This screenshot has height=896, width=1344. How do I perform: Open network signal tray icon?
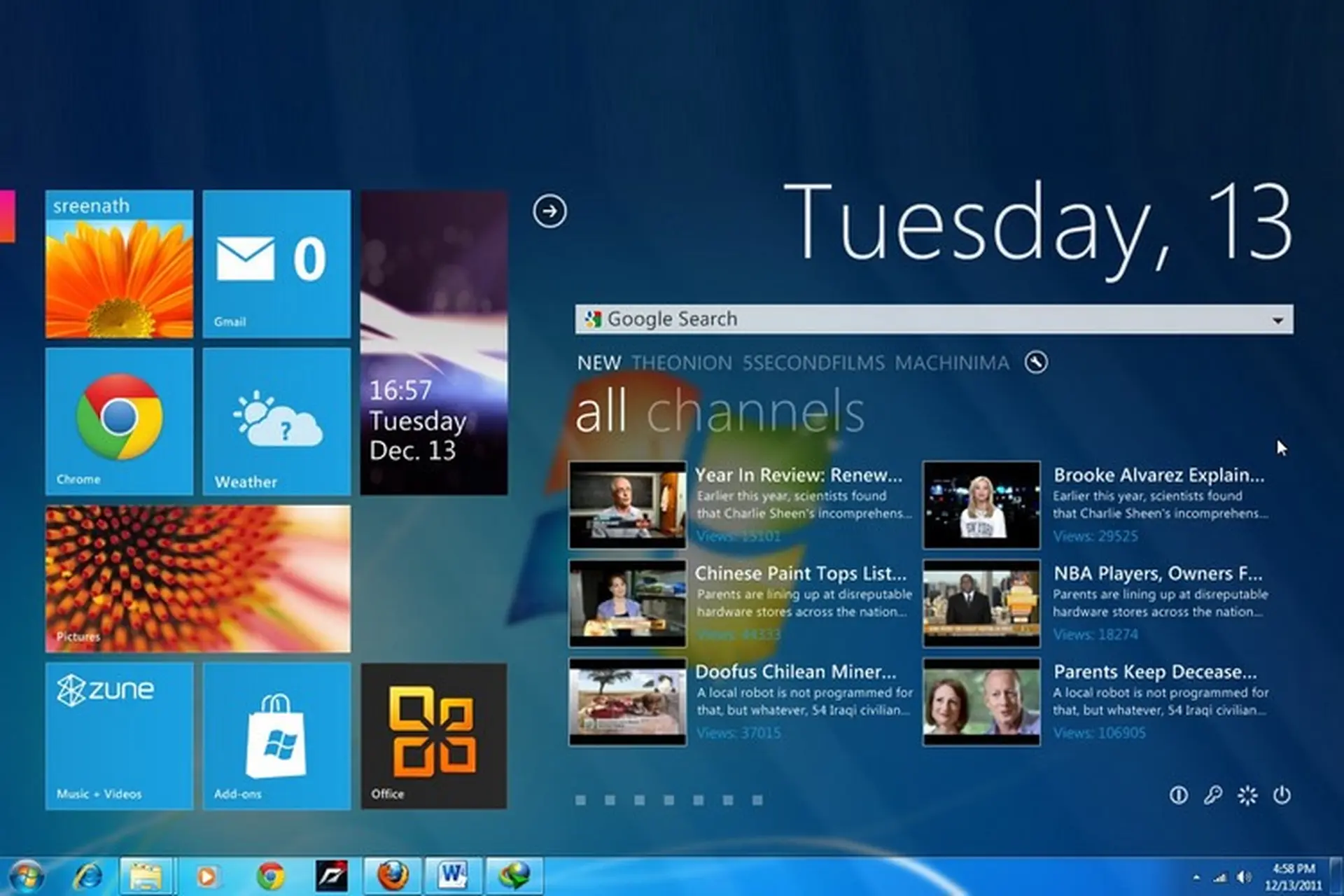1220,877
